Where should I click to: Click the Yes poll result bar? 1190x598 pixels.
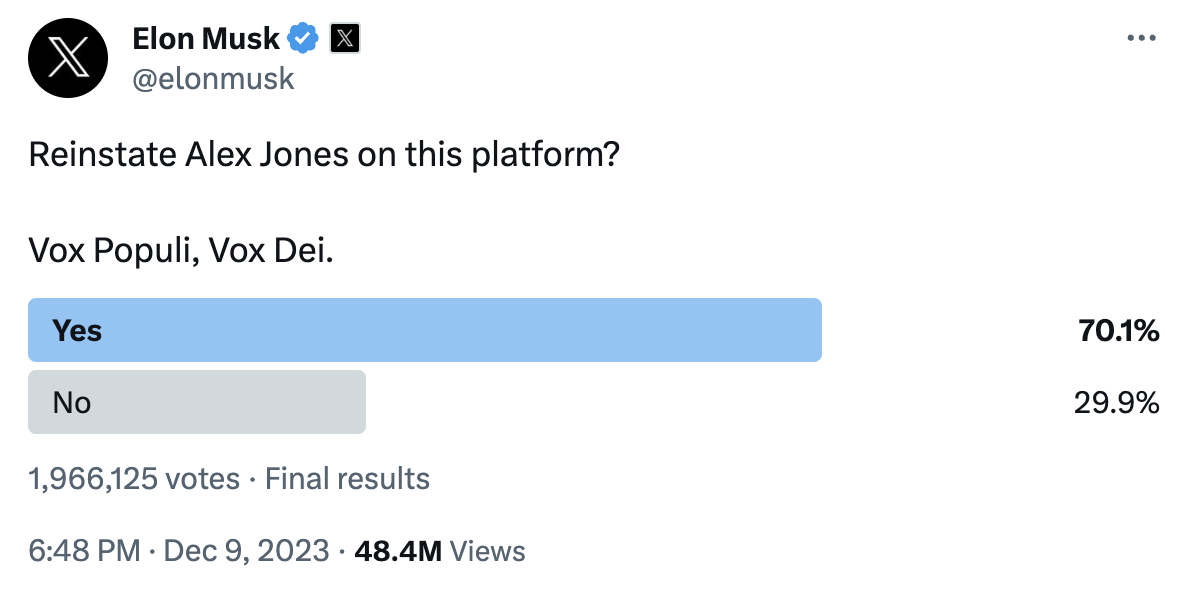pos(425,330)
